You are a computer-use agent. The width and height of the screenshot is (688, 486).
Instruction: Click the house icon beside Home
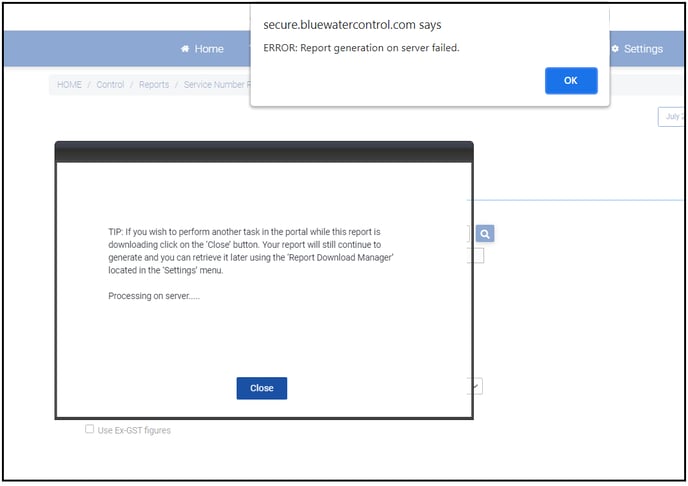tap(185, 49)
